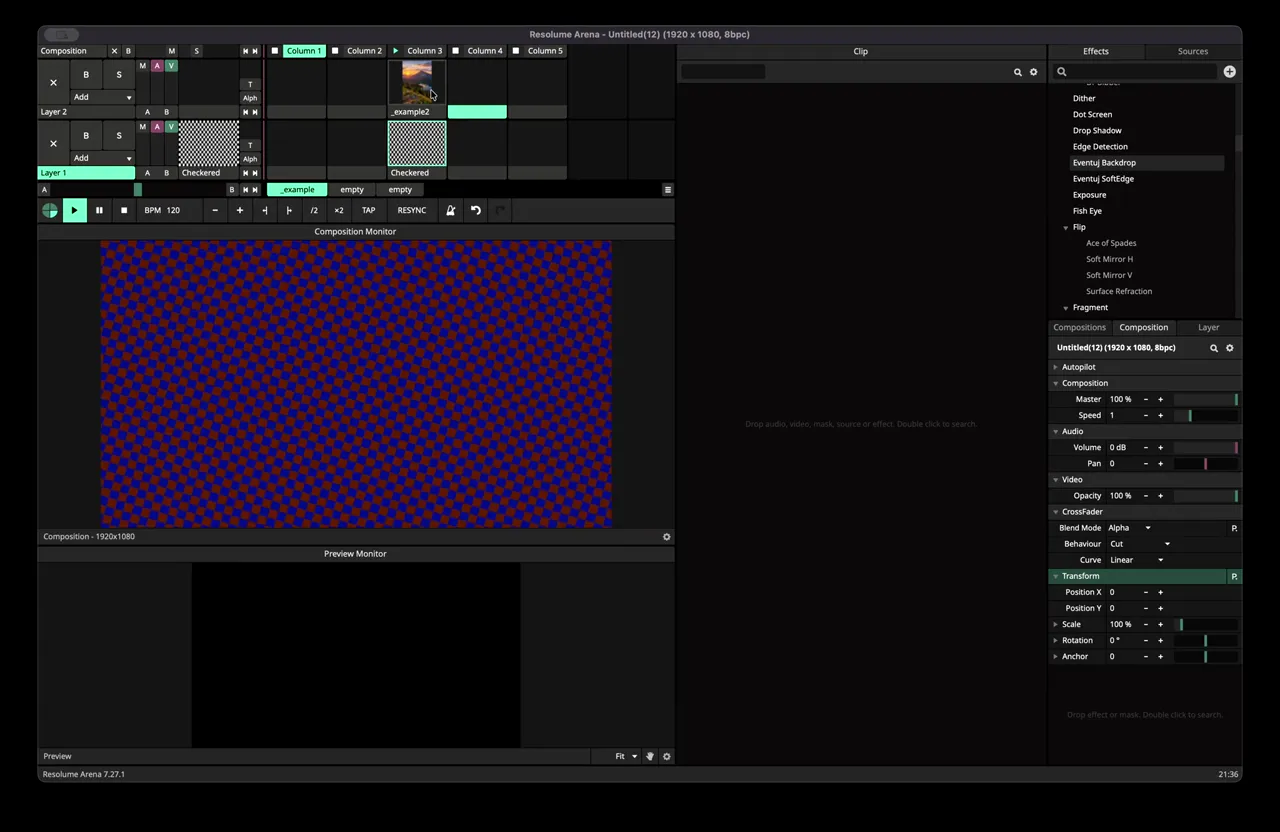Click the play transport button
Viewport: 1280px width, 832px height.
74,210
